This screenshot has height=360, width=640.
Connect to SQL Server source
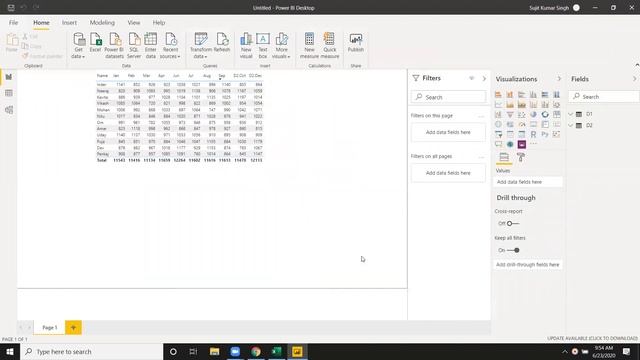pos(134,46)
